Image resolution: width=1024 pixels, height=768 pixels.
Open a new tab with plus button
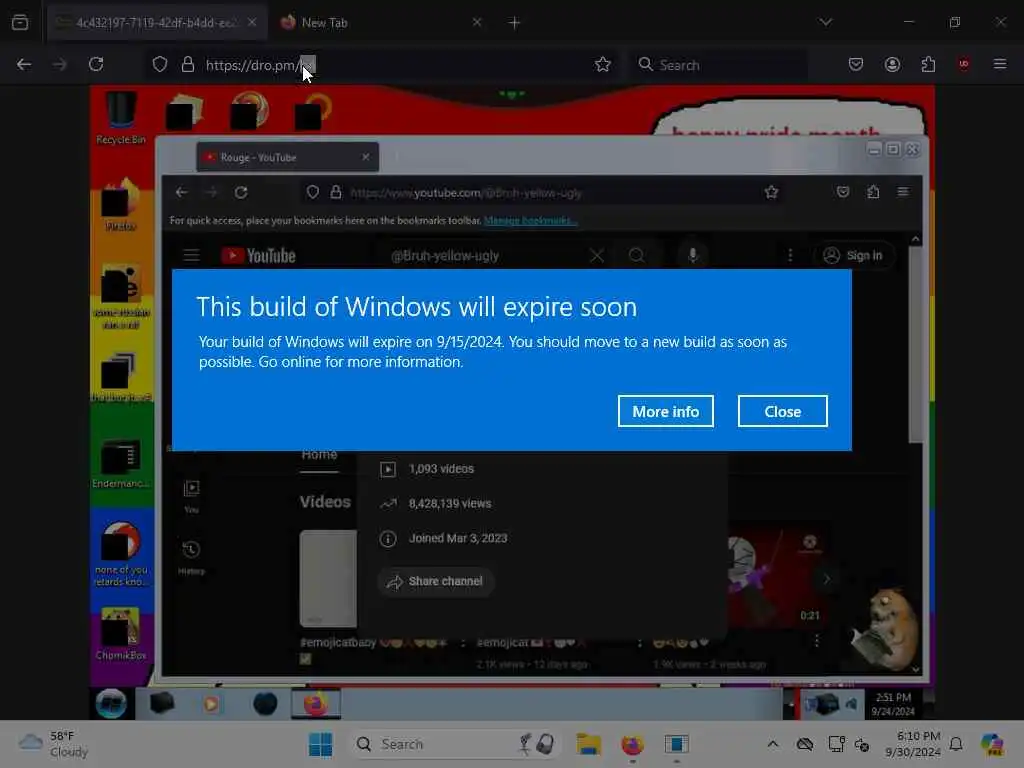(515, 23)
